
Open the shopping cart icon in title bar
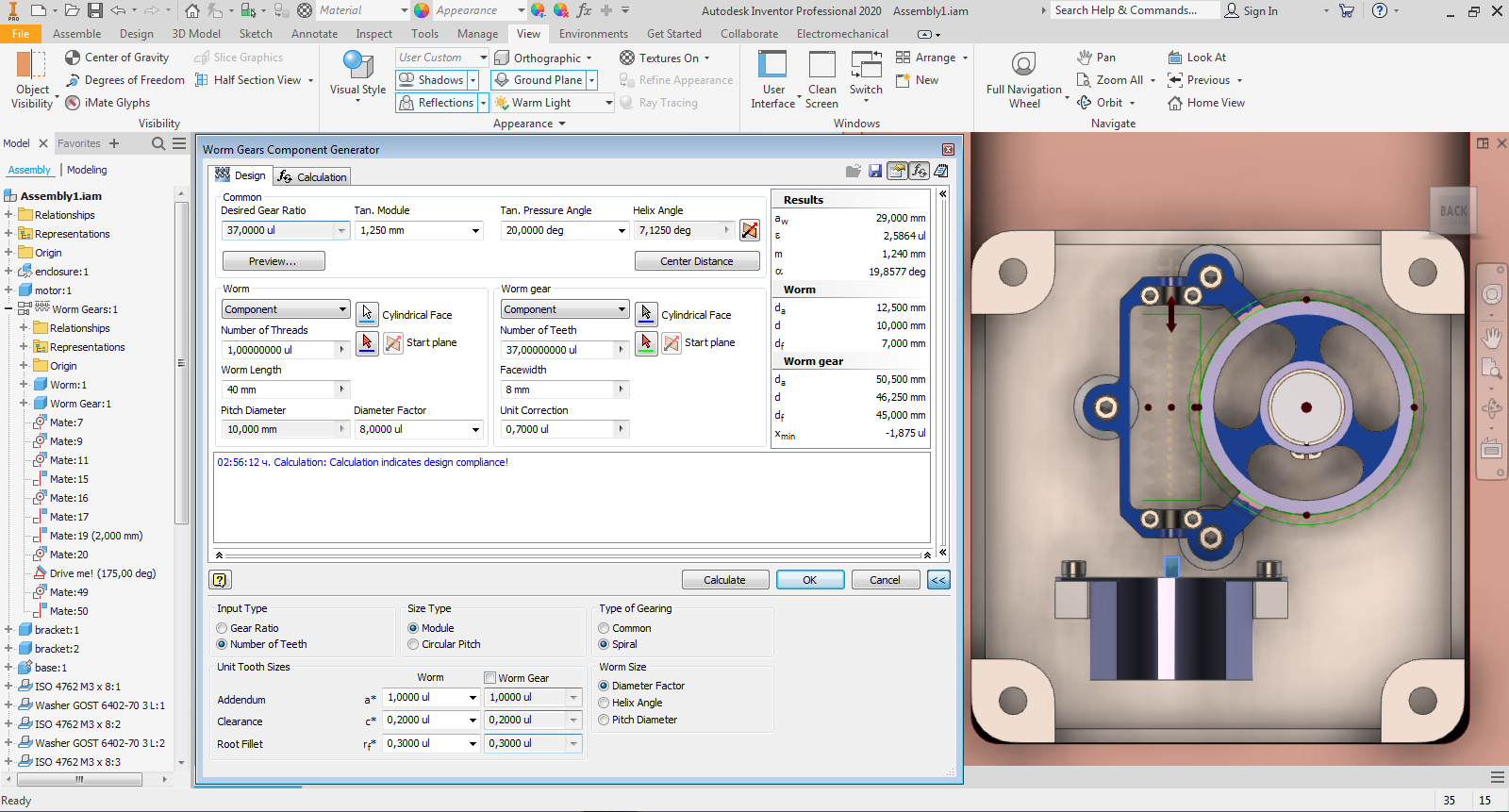(x=1347, y=10)
